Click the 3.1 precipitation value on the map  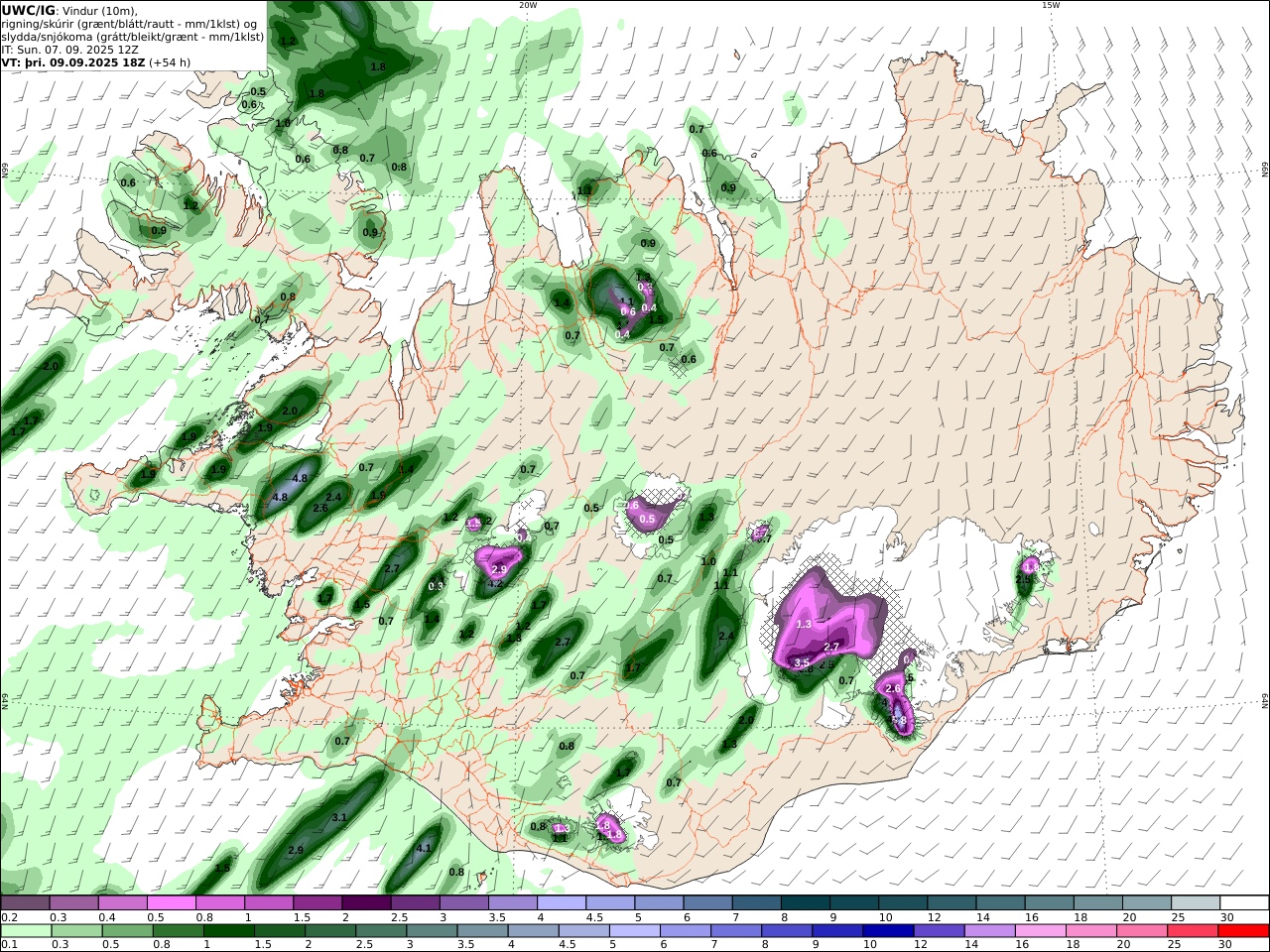338,818
